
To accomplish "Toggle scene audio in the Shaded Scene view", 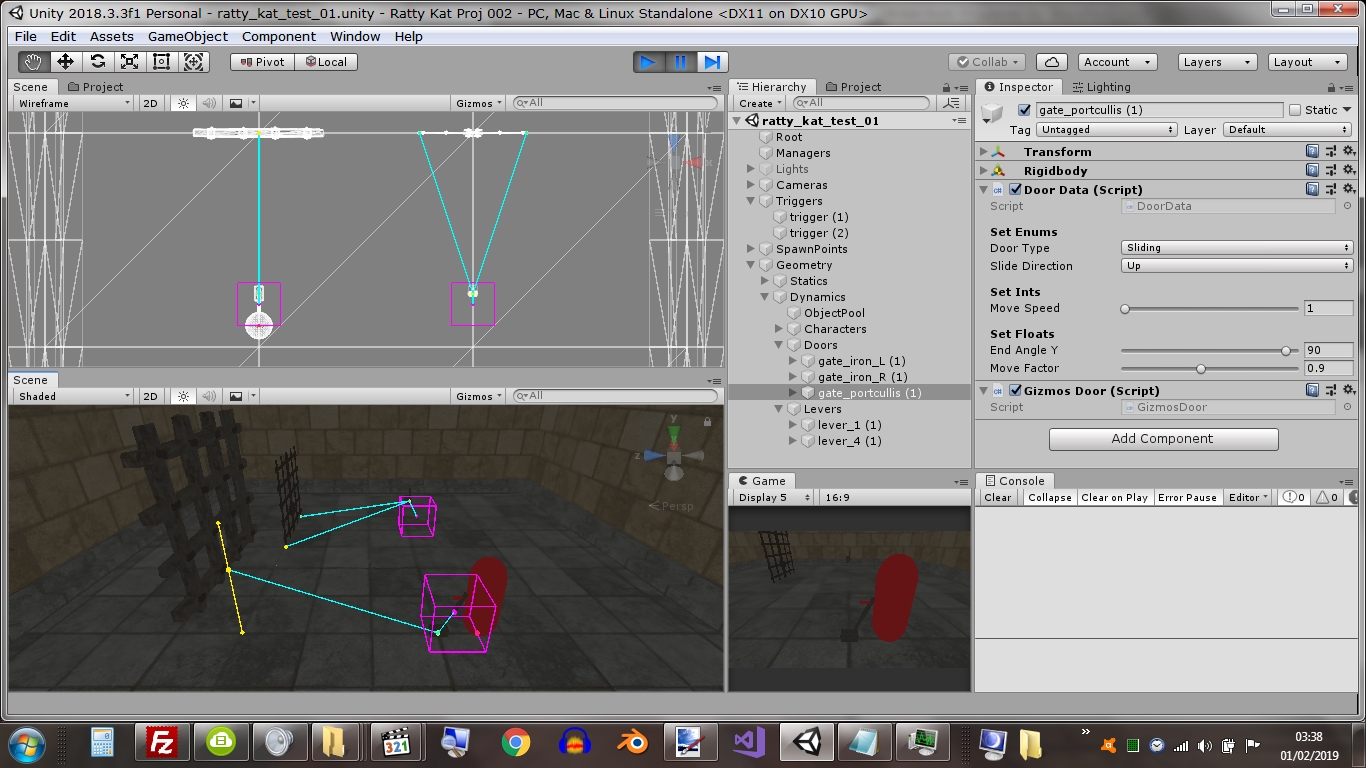I will tap(209, 396).
